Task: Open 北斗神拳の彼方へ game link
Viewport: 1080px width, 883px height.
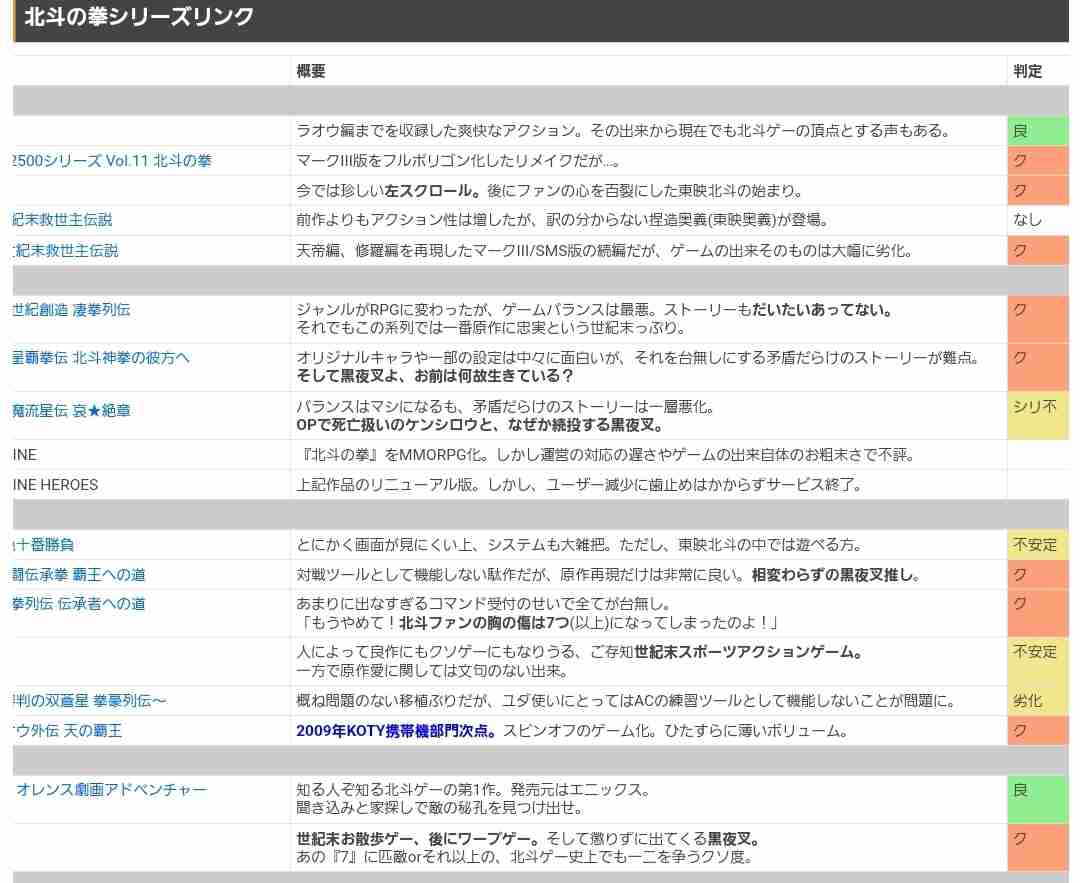Action: click(x=101, y=358)
